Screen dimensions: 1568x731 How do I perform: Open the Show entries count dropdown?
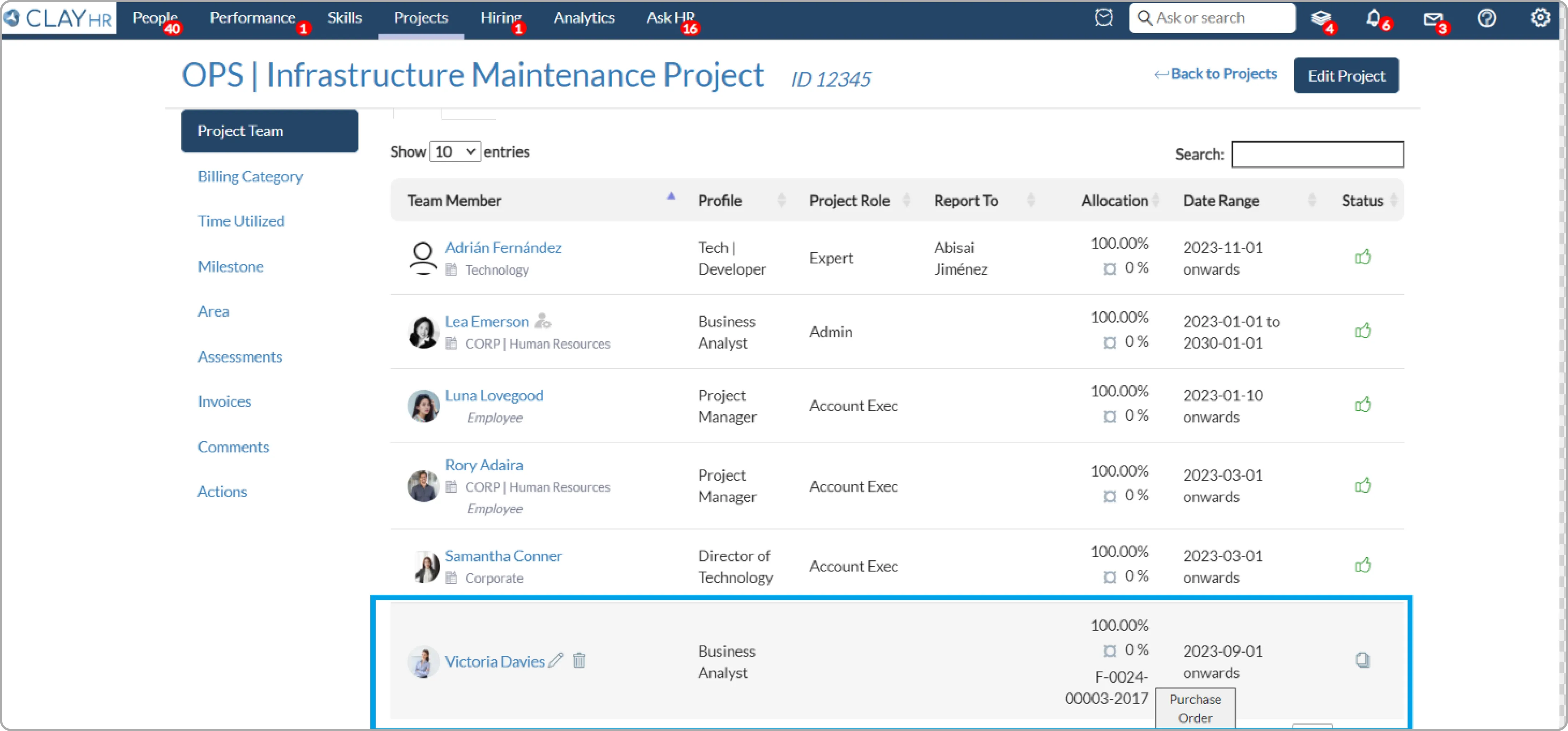(x=455, y=152)
